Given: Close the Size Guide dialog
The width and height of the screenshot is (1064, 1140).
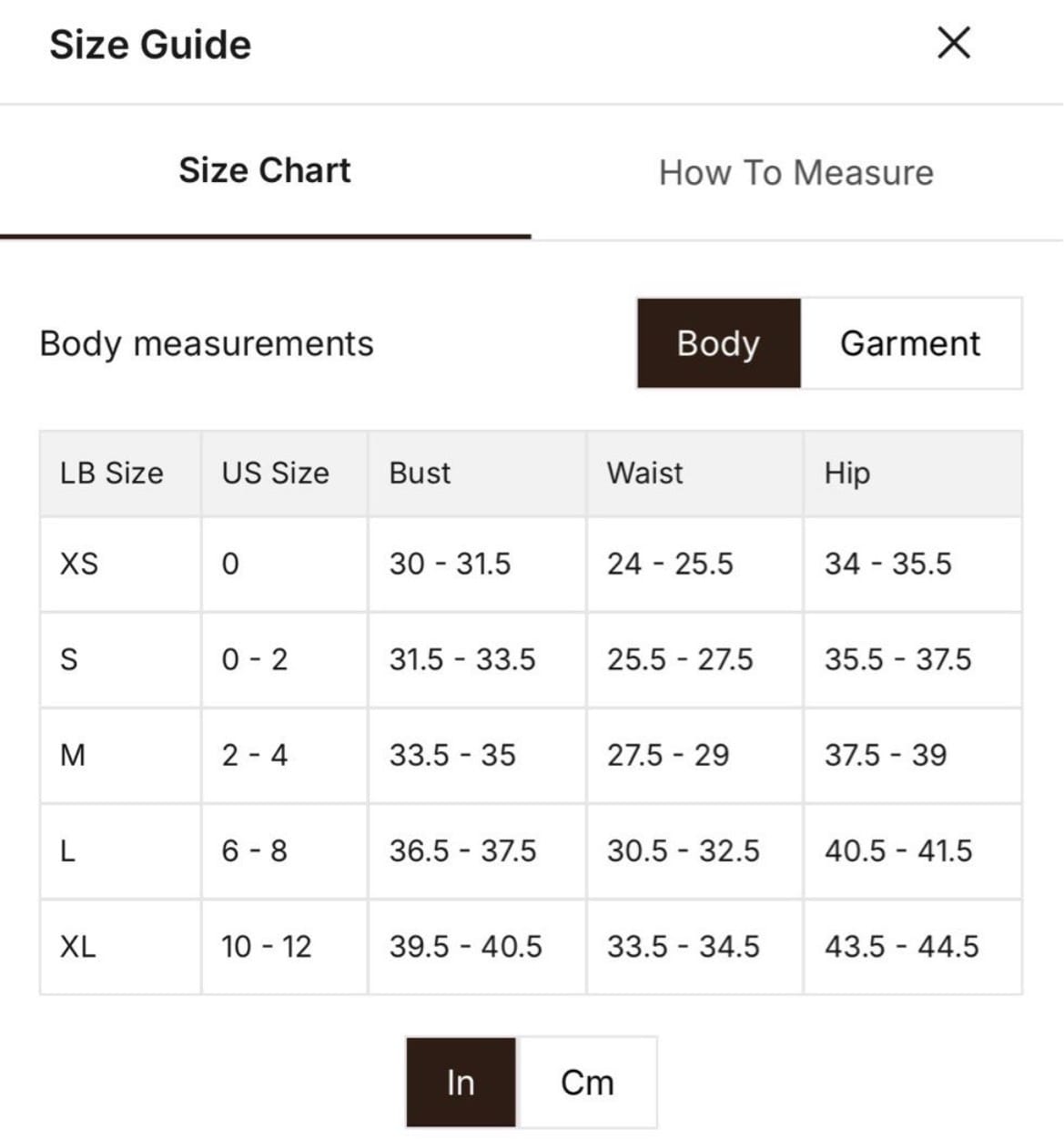Looking at the screenshot, I should [953, 43].
